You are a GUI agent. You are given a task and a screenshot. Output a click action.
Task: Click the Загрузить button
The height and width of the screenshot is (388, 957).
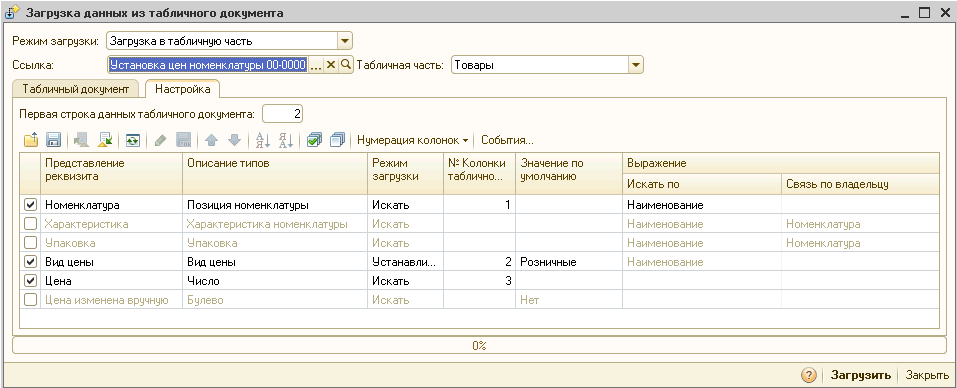tap(861, 375)
